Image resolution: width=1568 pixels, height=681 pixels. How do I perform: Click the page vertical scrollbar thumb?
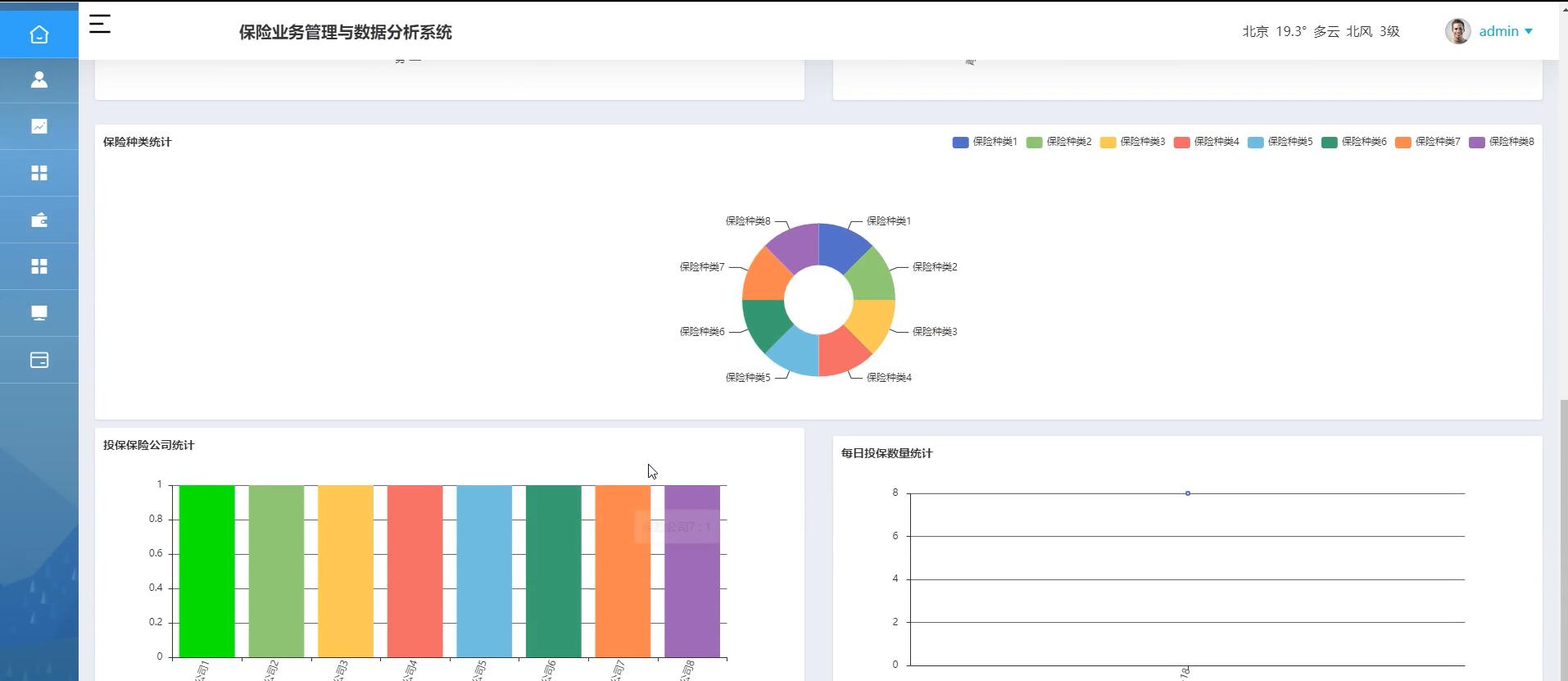1562,538
